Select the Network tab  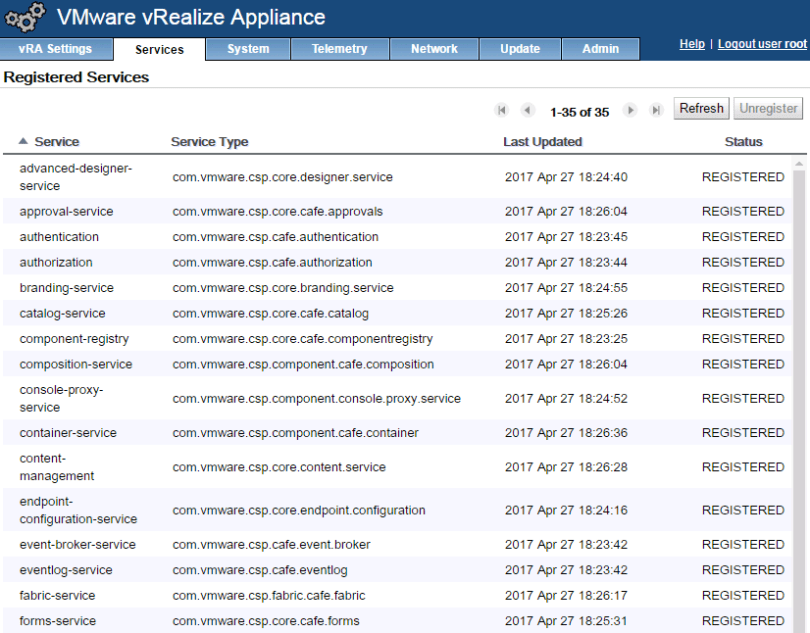pyautogui.click(x=434, y=49)
